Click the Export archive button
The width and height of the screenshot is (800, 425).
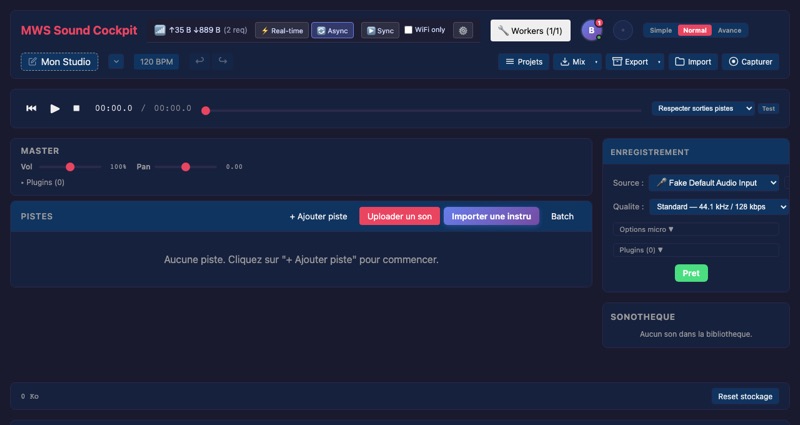(x=630, y=62)
